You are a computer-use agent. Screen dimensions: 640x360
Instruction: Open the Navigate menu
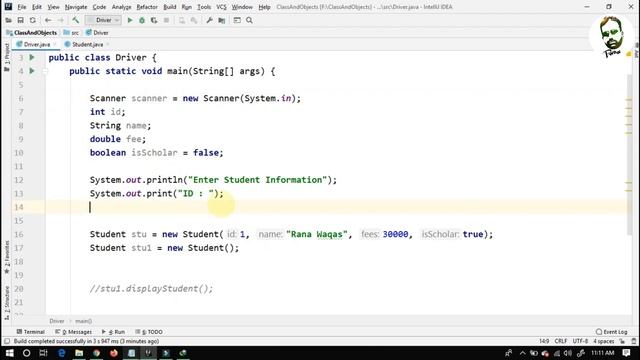click(x=76, y=7)
